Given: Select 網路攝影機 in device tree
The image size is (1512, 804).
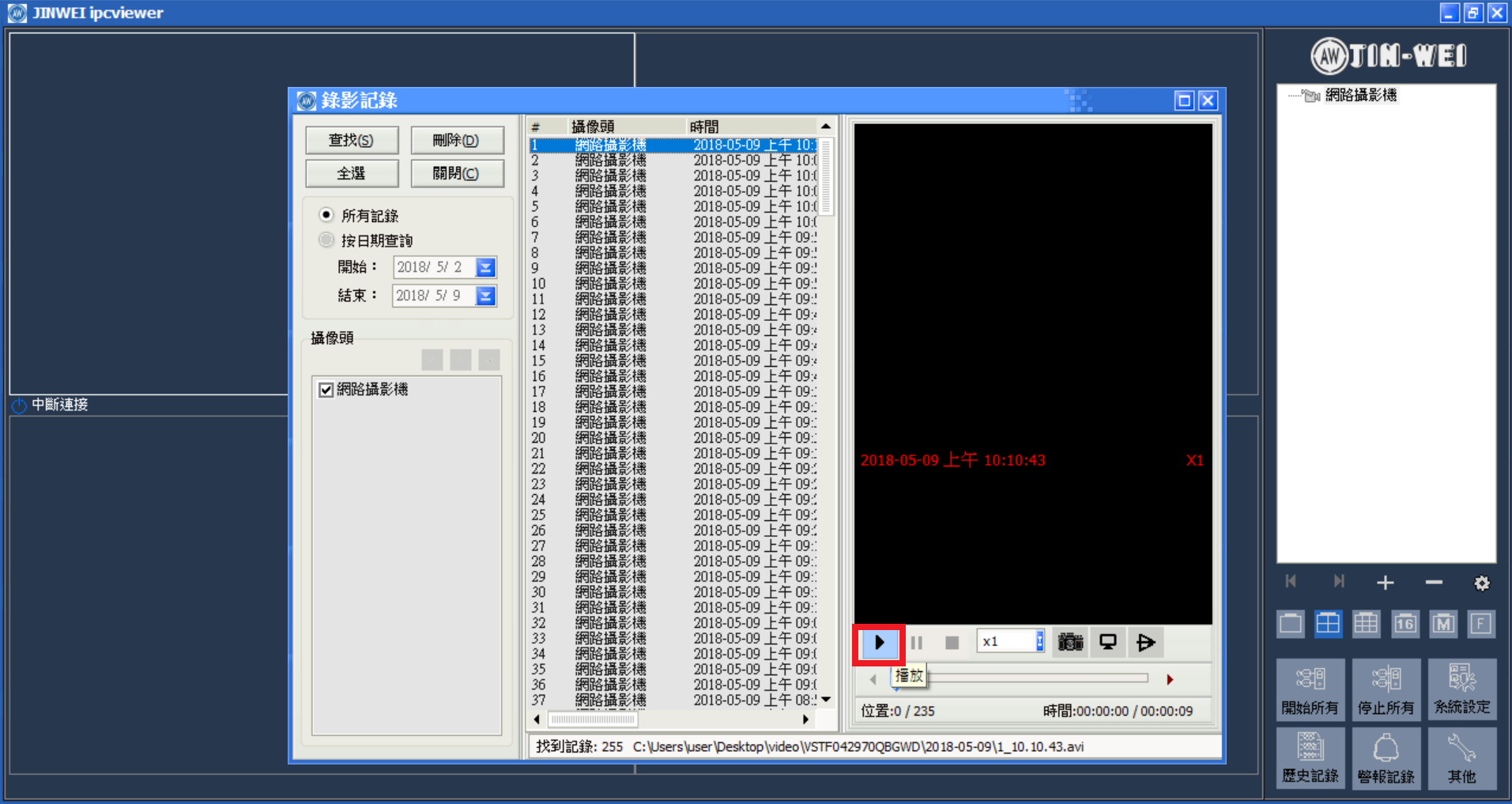Looking at the screenshot, I should point(1360,96).
